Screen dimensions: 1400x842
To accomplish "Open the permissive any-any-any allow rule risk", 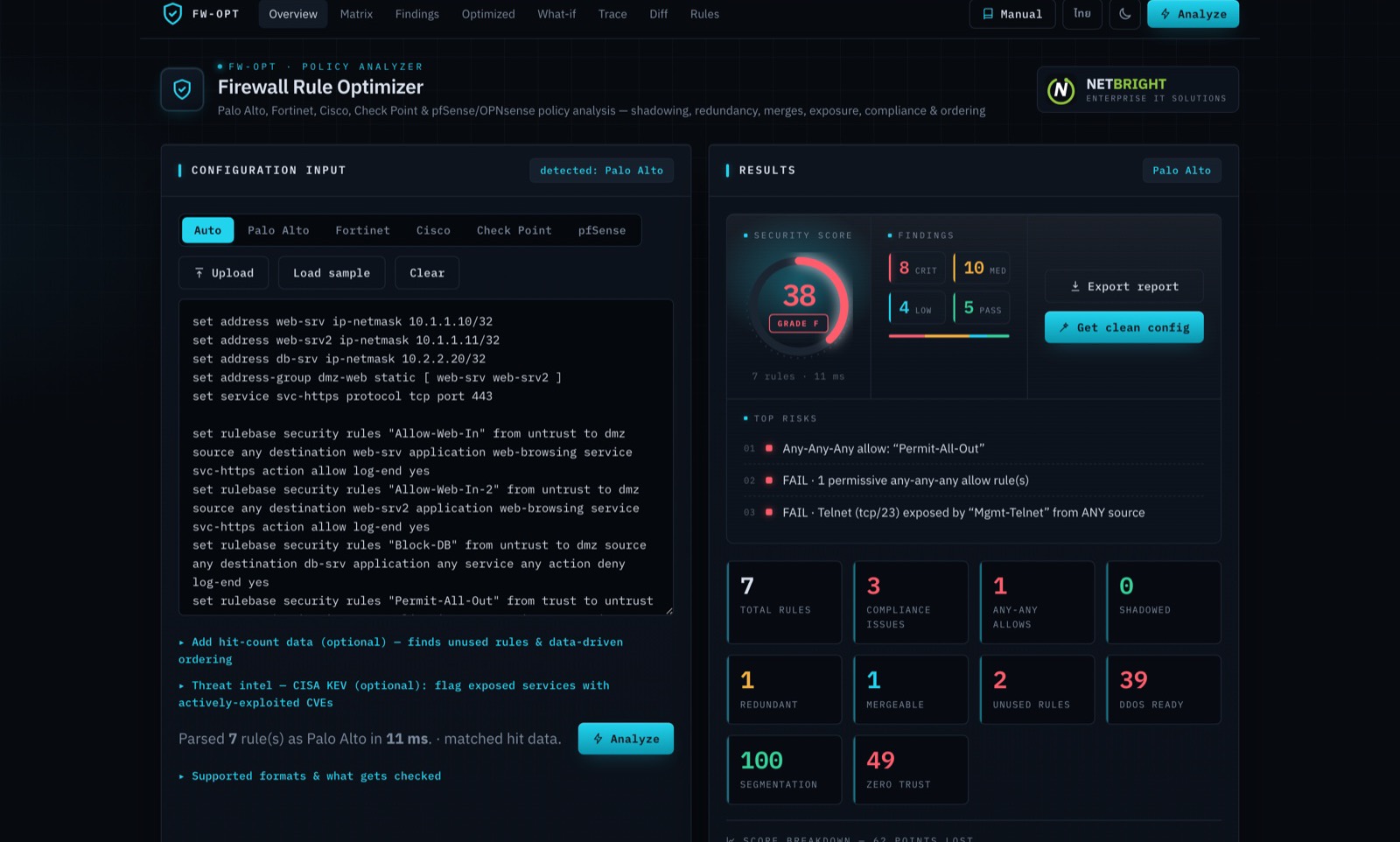I will [x=973, y=481].
